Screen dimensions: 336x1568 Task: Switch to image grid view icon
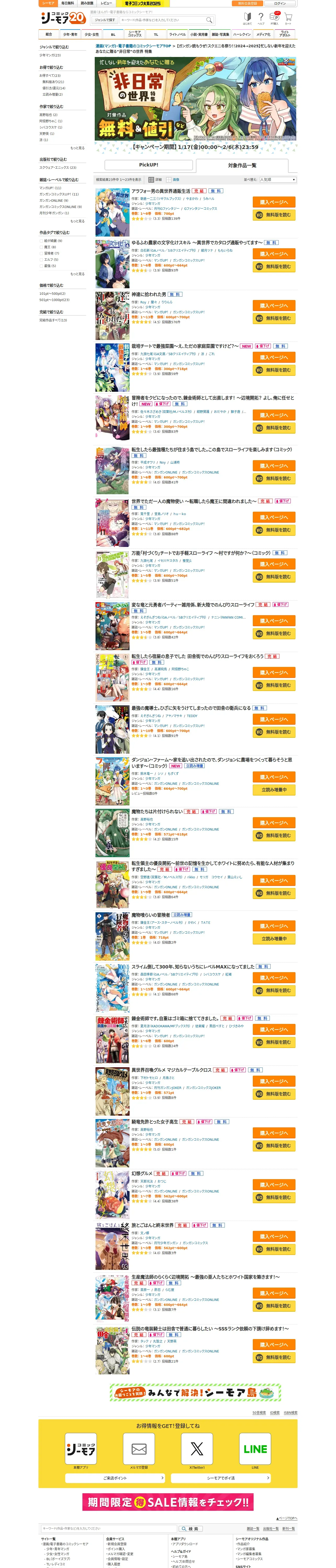point(169,180)
